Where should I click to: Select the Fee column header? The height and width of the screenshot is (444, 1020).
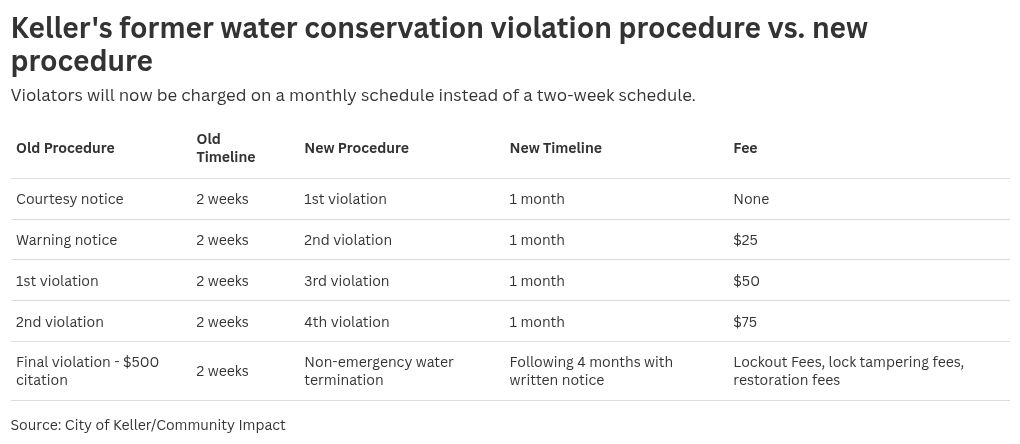click(745, 148)
